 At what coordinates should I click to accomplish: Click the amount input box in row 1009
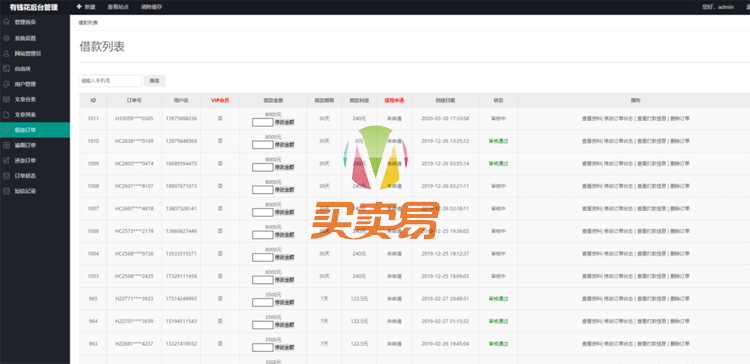point(263,167)
